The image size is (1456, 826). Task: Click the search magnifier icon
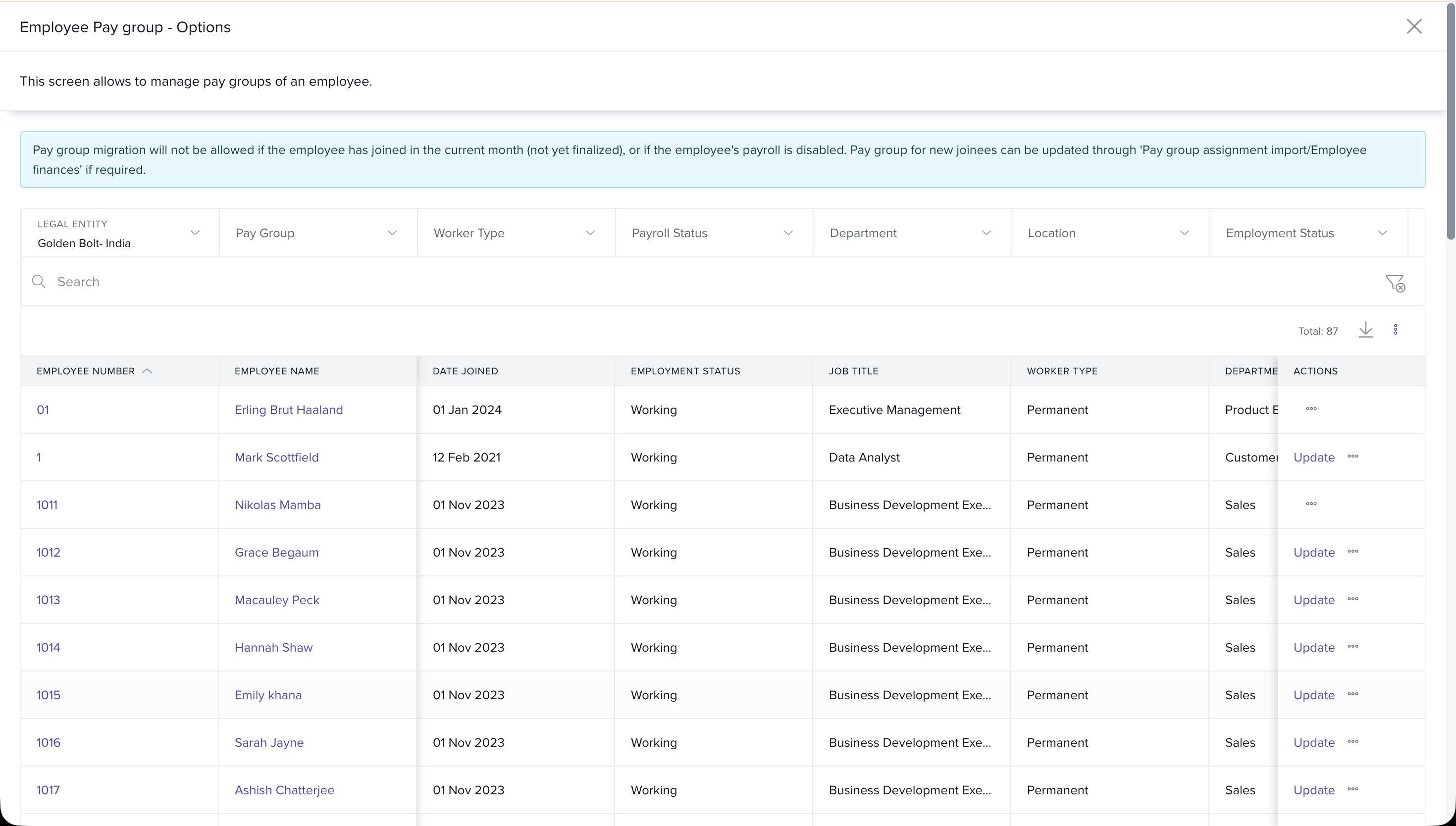(x=39, y=281)
